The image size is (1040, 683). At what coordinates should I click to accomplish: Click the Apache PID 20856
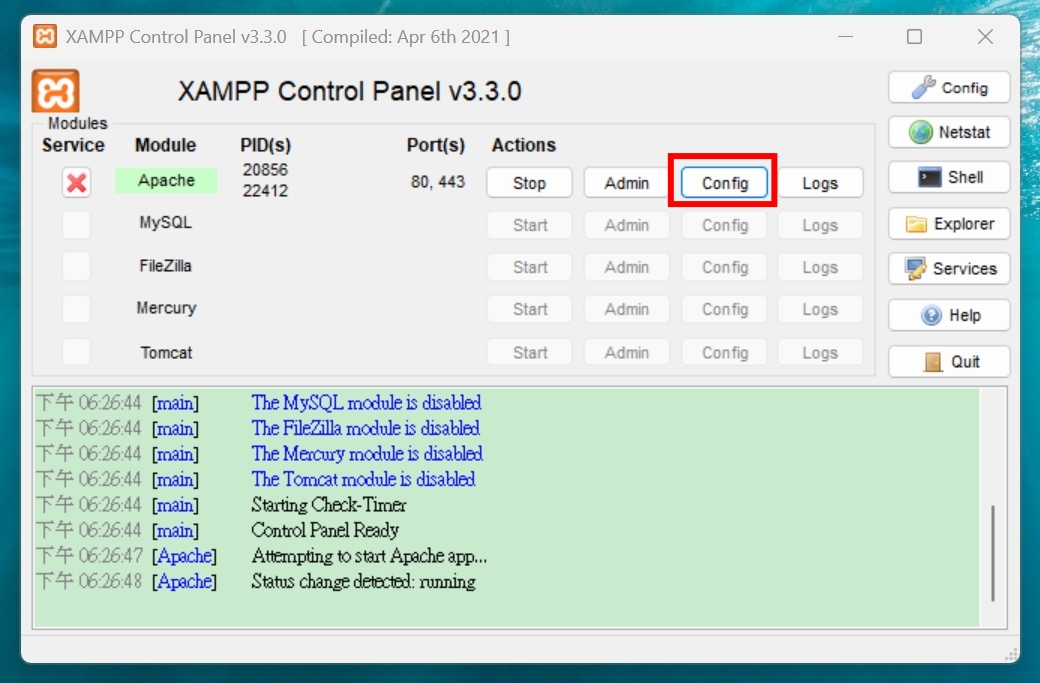[x=265, y=170]
